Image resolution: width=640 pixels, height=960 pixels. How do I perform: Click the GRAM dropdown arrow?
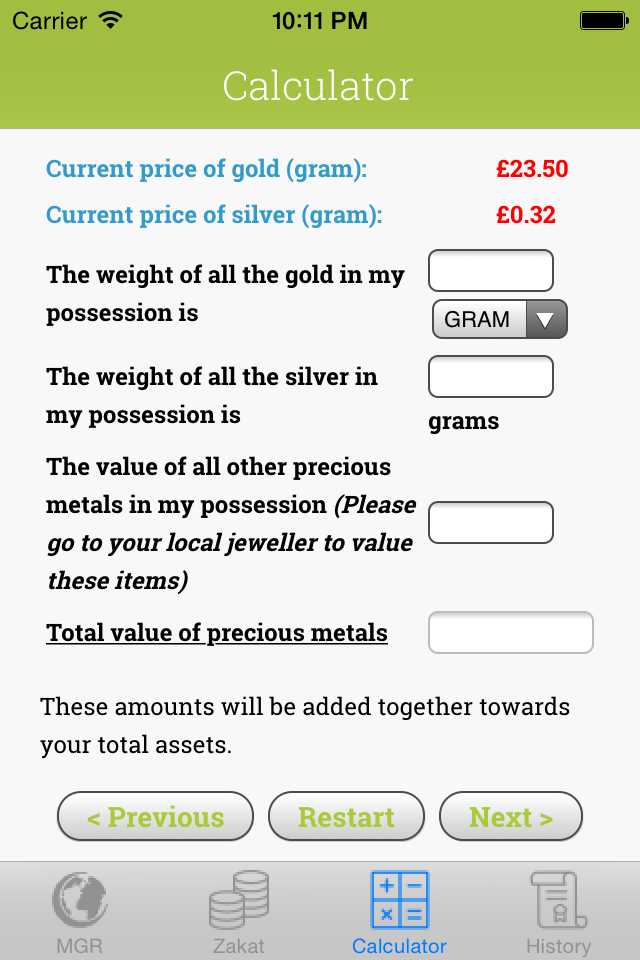[546, 320]
